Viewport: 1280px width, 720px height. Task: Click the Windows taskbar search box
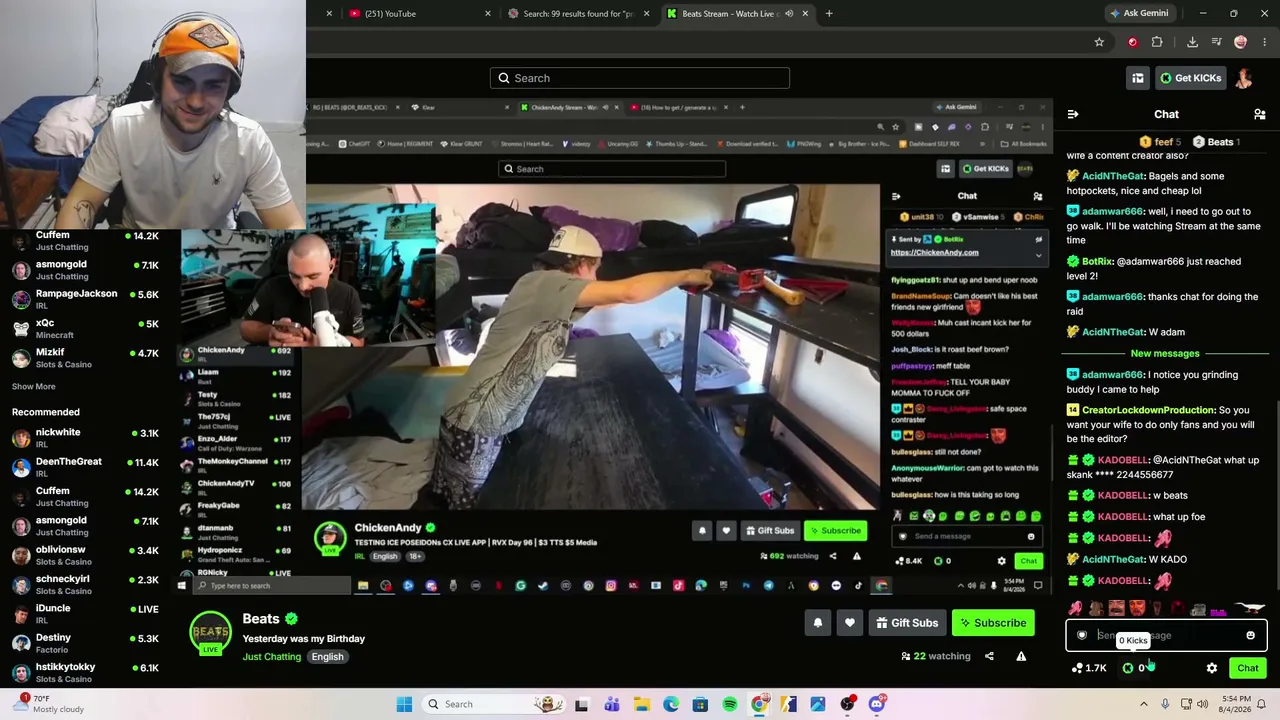493,704
